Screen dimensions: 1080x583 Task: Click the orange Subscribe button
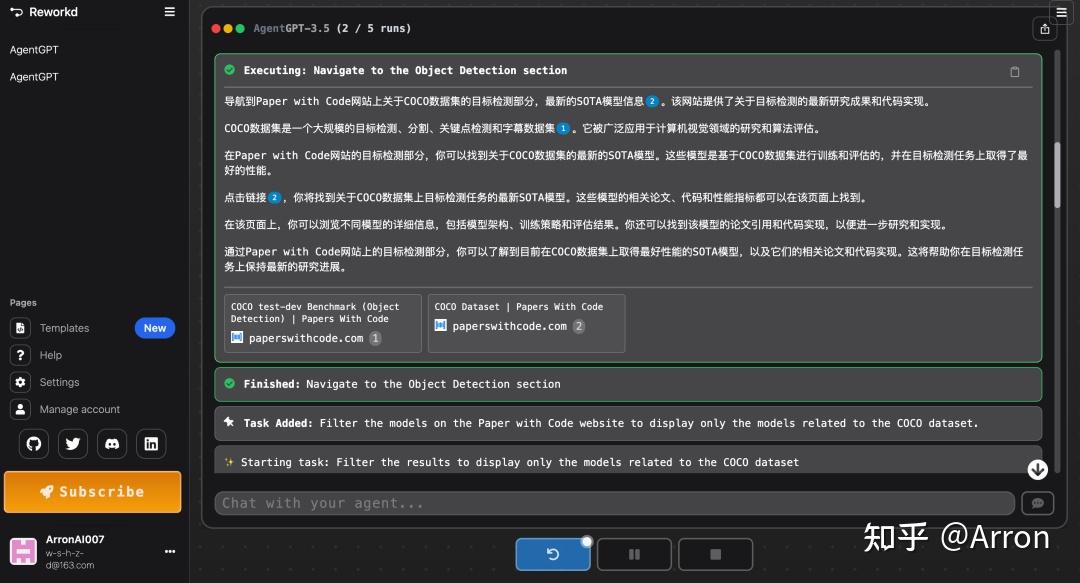coord(93,492)
